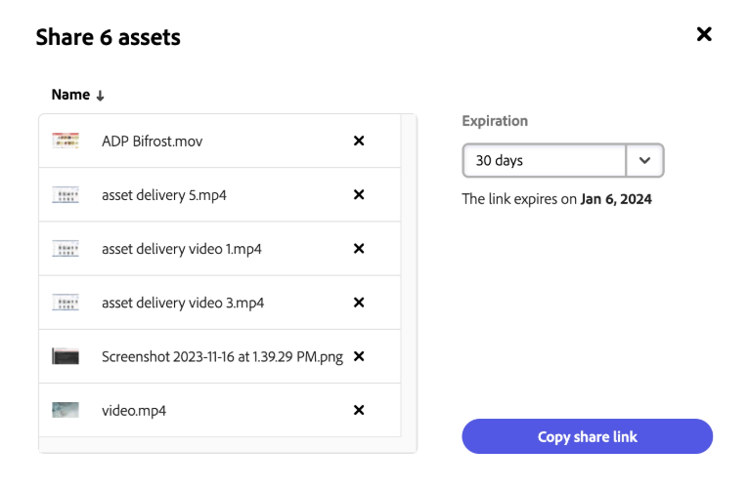Click the 30 days expiration field
This screenshot has width=750, height=488.
click(544, 160)
